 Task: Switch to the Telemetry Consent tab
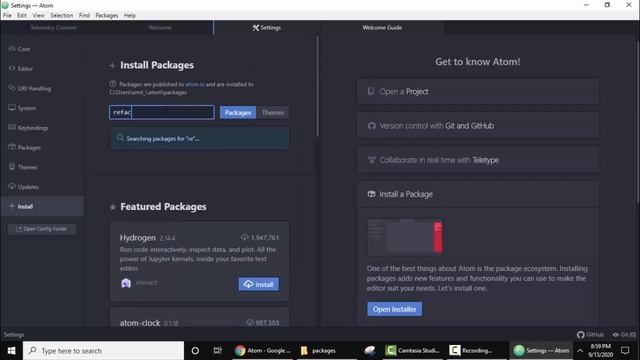[53, 28]
